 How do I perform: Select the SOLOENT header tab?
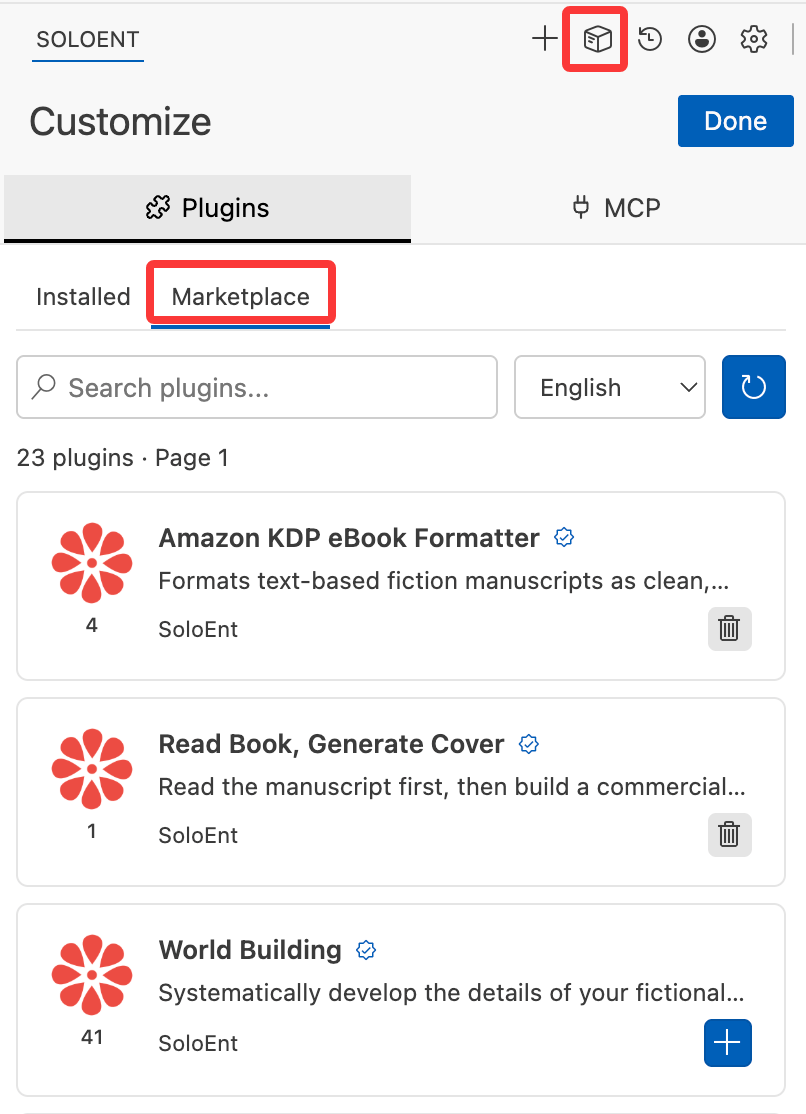tap(87, 40)
